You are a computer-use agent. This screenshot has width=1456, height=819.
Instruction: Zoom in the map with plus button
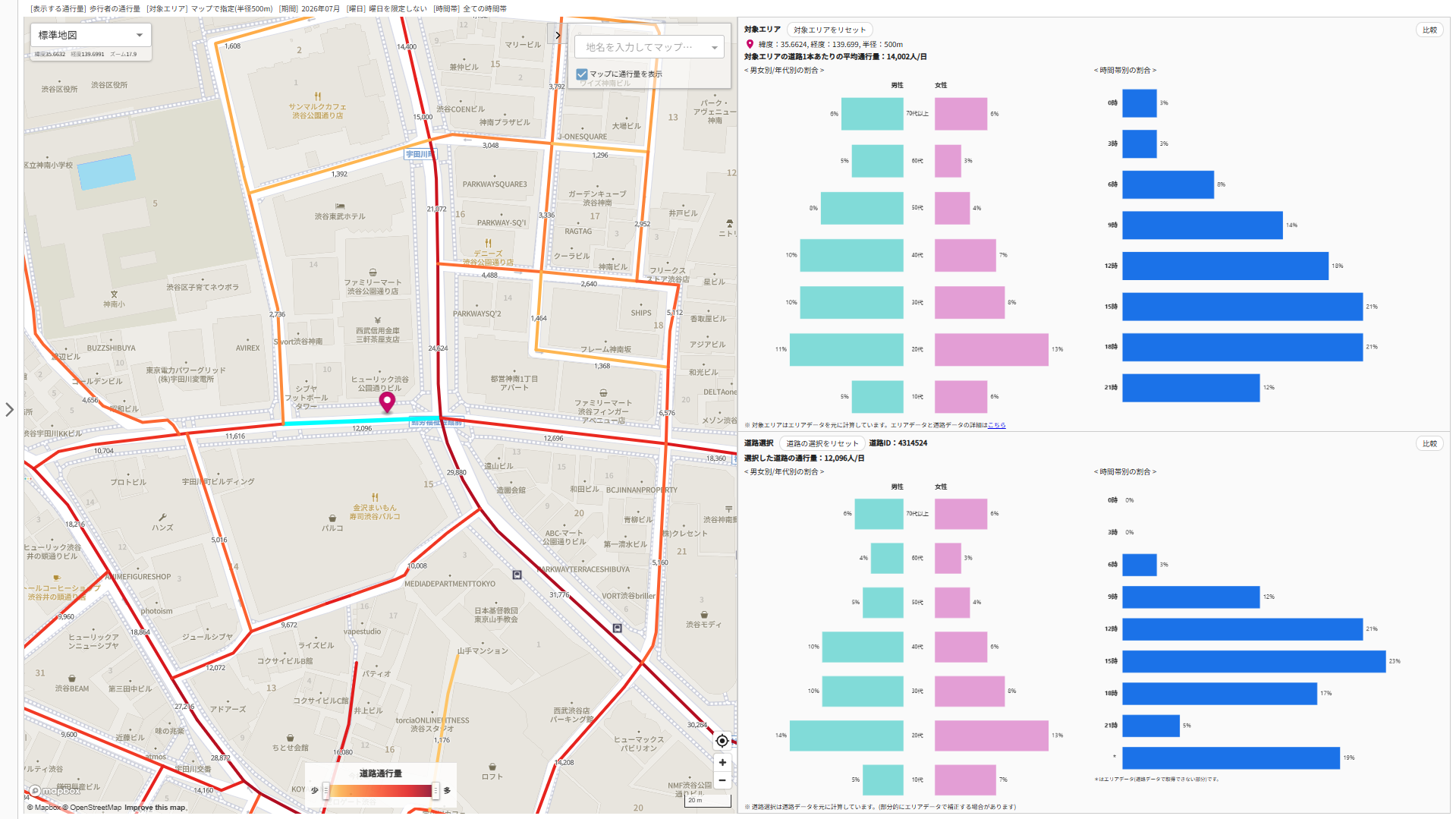point(722,762)
